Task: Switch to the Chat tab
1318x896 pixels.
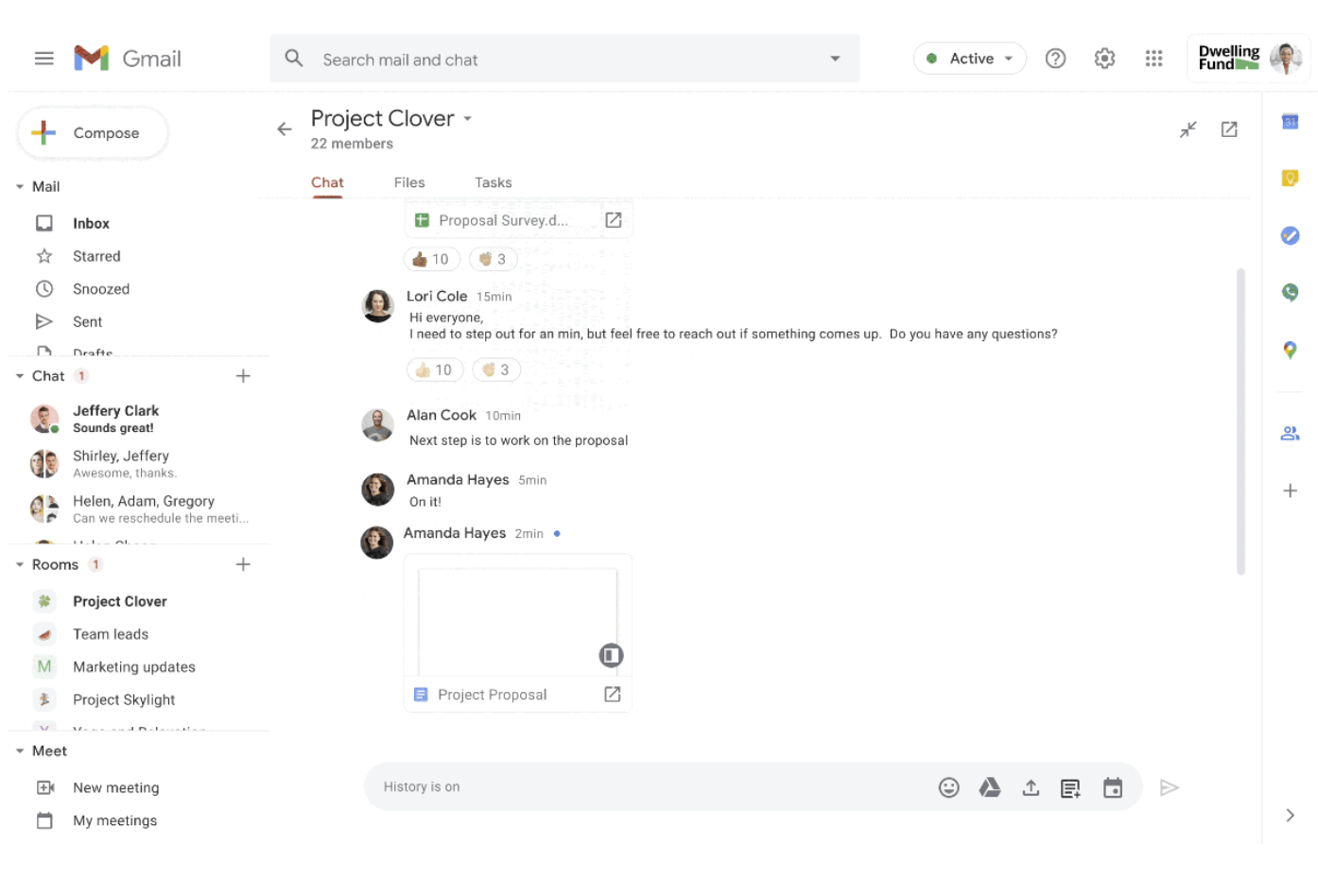Action: click(327, 182)
